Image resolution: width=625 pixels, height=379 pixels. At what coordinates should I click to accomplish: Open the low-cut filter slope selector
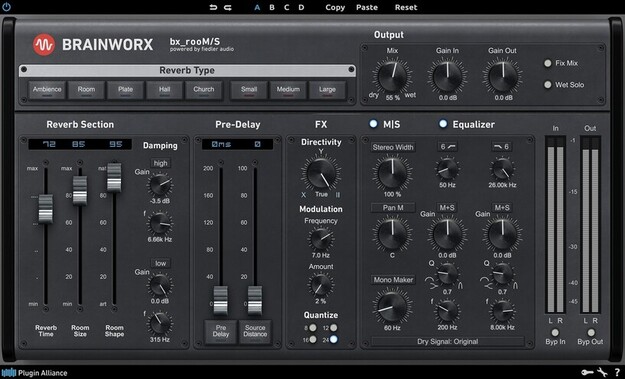pyautogui.click(x=447, y=147)
